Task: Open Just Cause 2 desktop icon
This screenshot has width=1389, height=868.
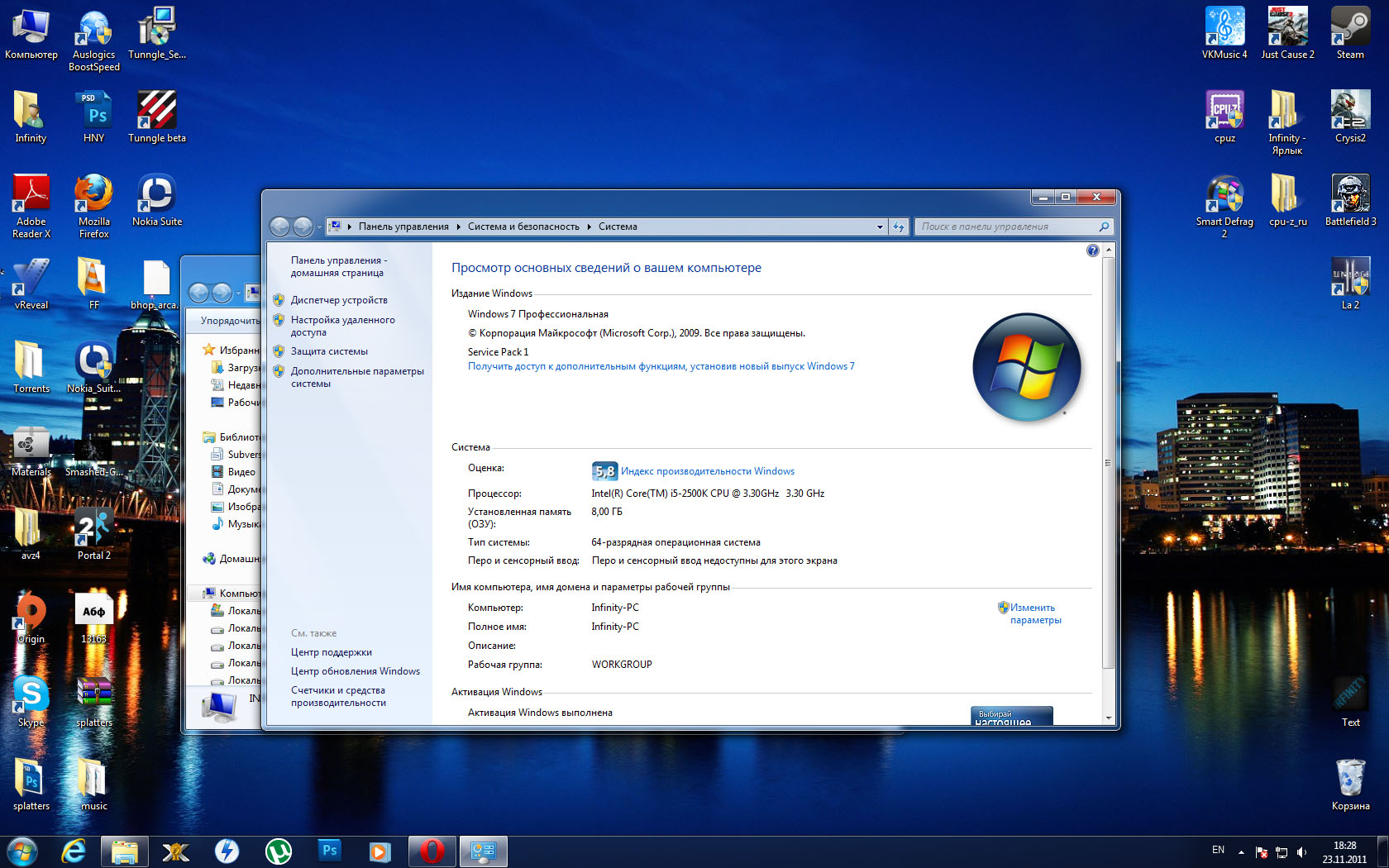Action: tap(1287, 33)
